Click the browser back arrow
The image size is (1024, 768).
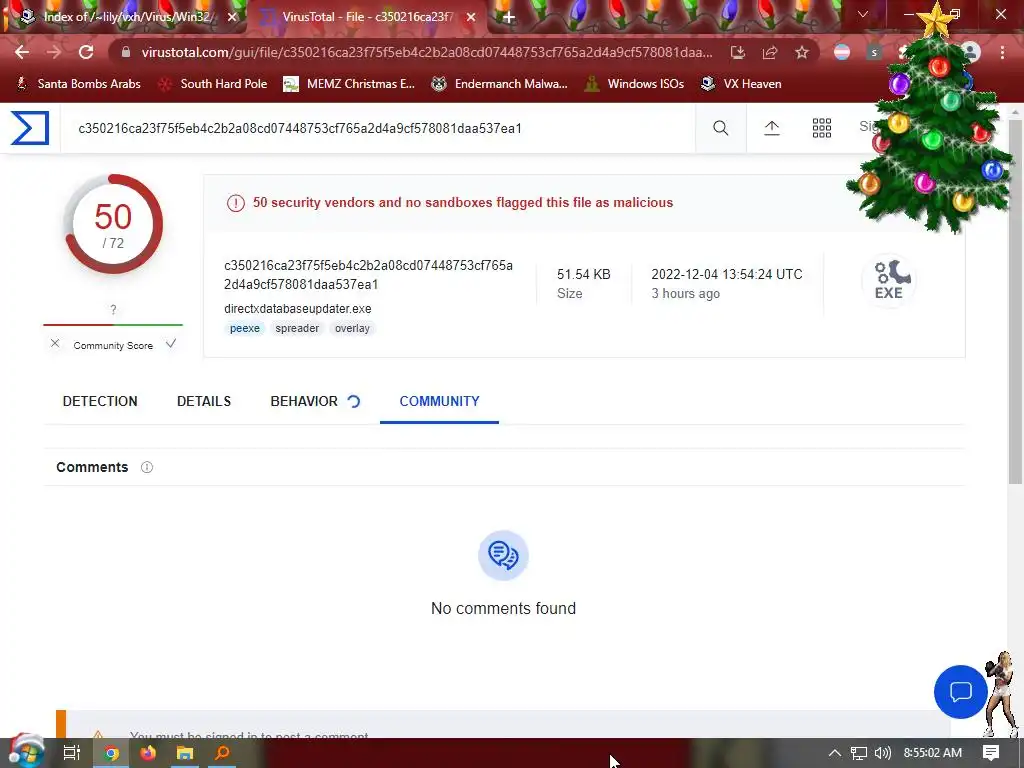tap(22, 52)
